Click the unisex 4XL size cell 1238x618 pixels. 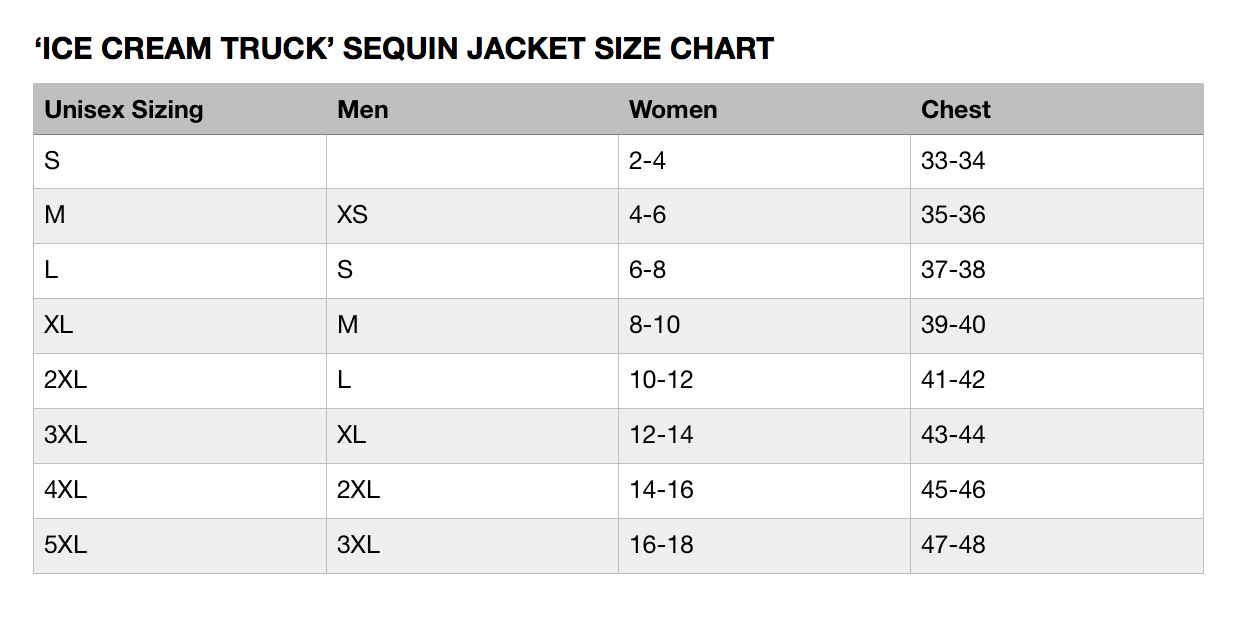[x=66, y=490]
